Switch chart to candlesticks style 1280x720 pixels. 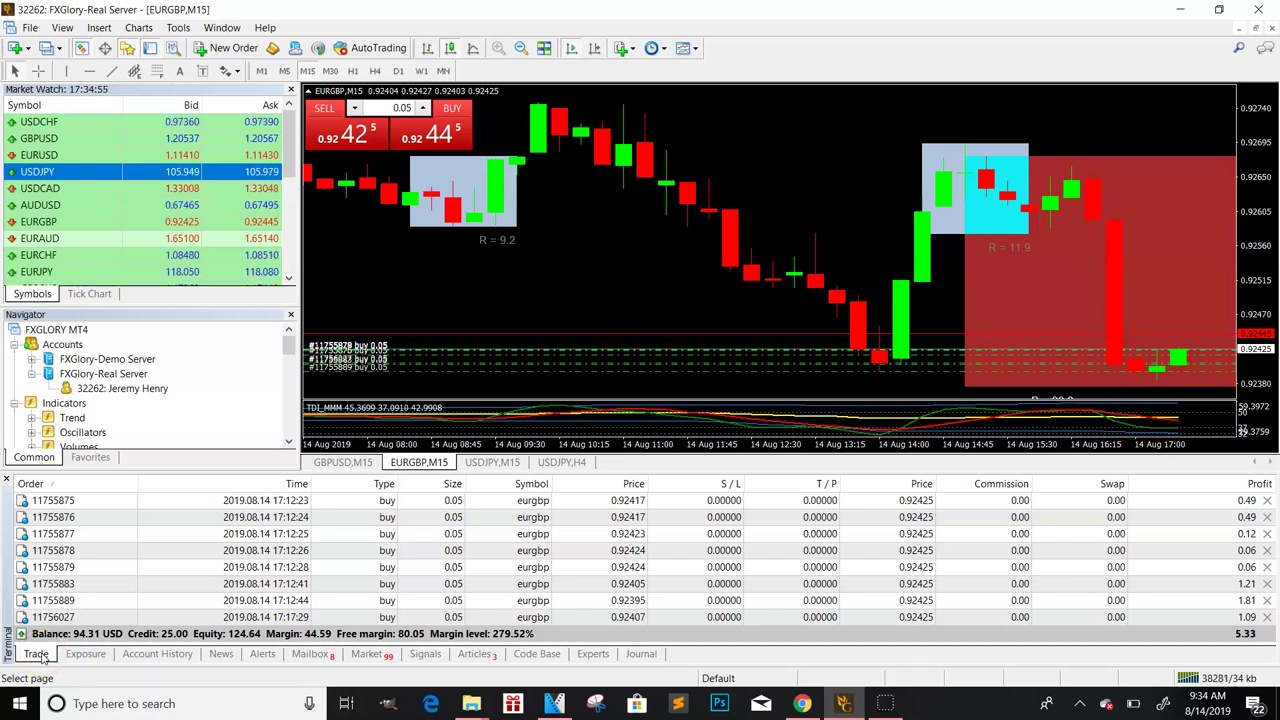tap(450, 48)
